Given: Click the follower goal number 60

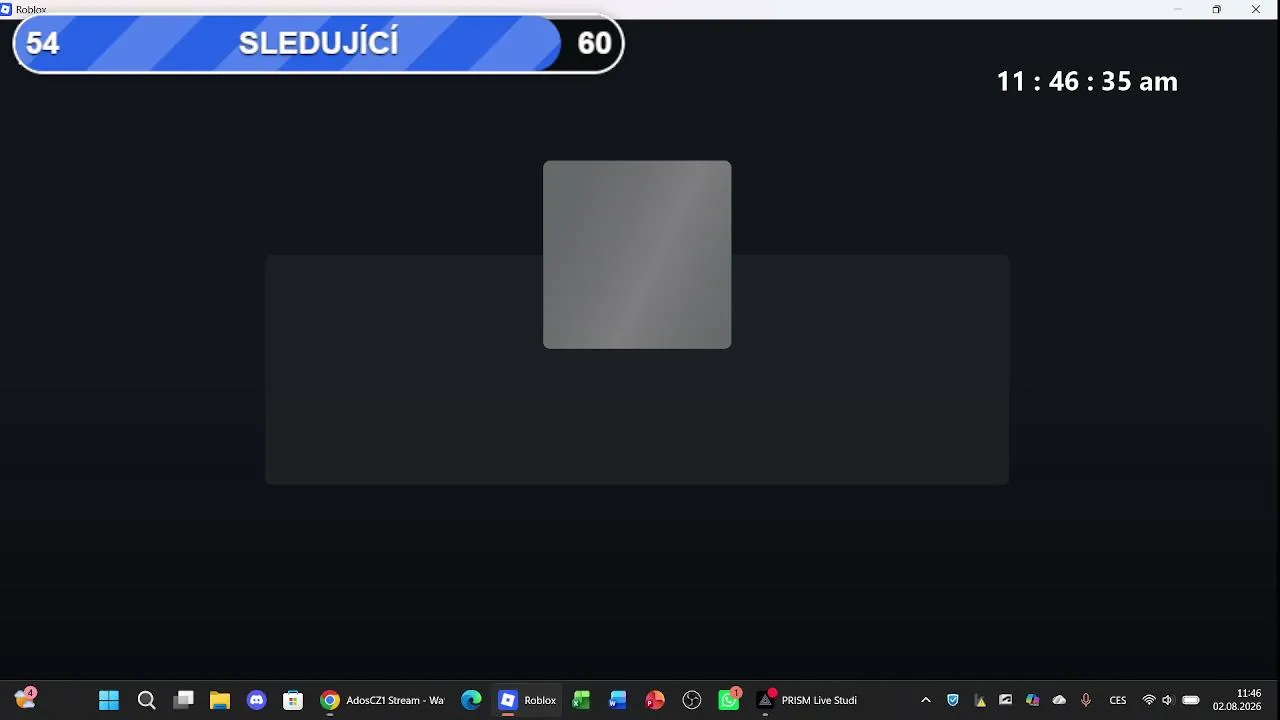Looking at the screenshot, I should pos(594,44).
